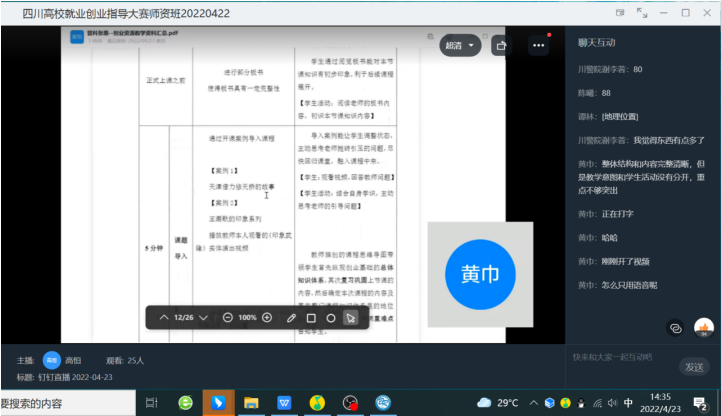This screenshot has height=416, width=721.
Task: Click the share stream icon
Action: [501, 45]
